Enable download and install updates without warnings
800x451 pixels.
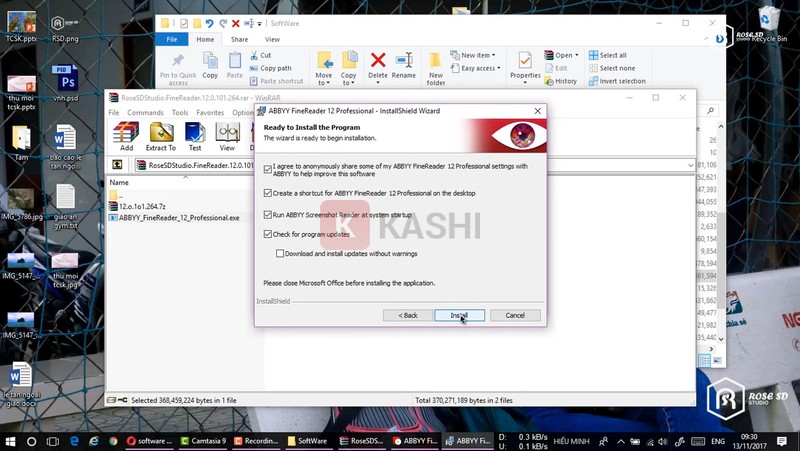tap(280, 254)
